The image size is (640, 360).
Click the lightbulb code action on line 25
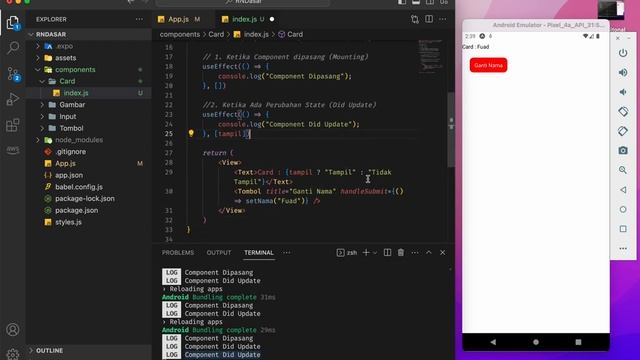191,133
